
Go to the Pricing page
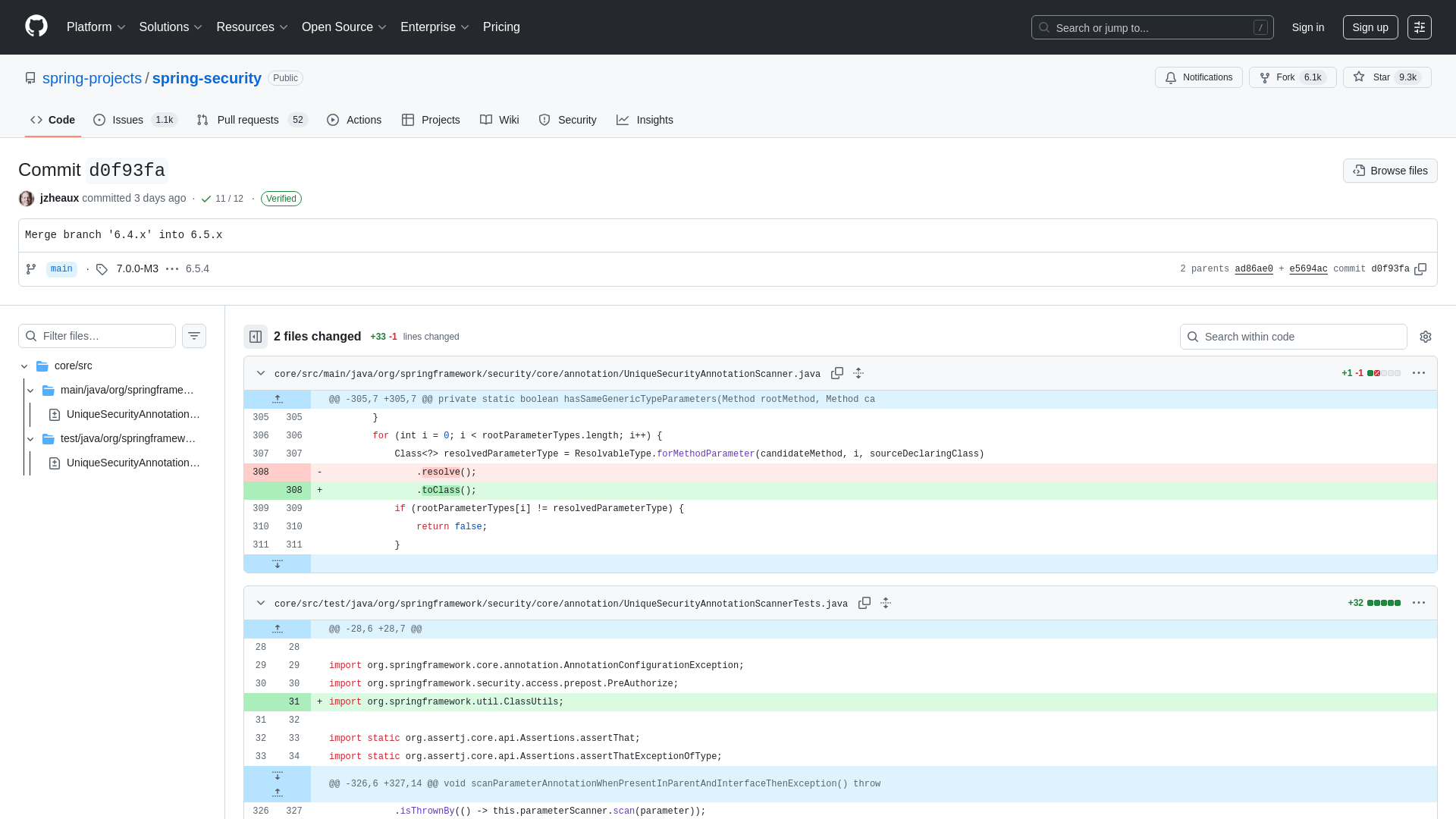(501, 27)
